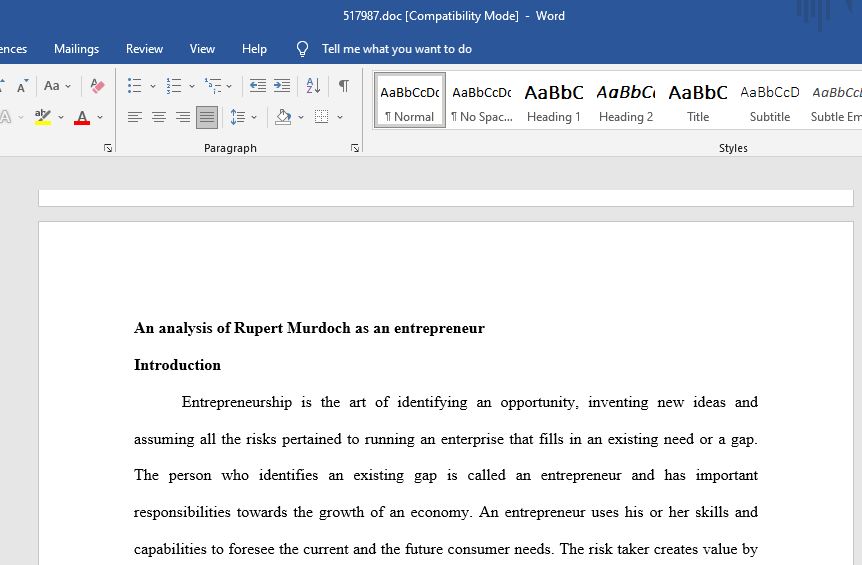Viewport: 862px width, 565px height.
Task: Apply the Subtitle style
Action: coord(770,101)
